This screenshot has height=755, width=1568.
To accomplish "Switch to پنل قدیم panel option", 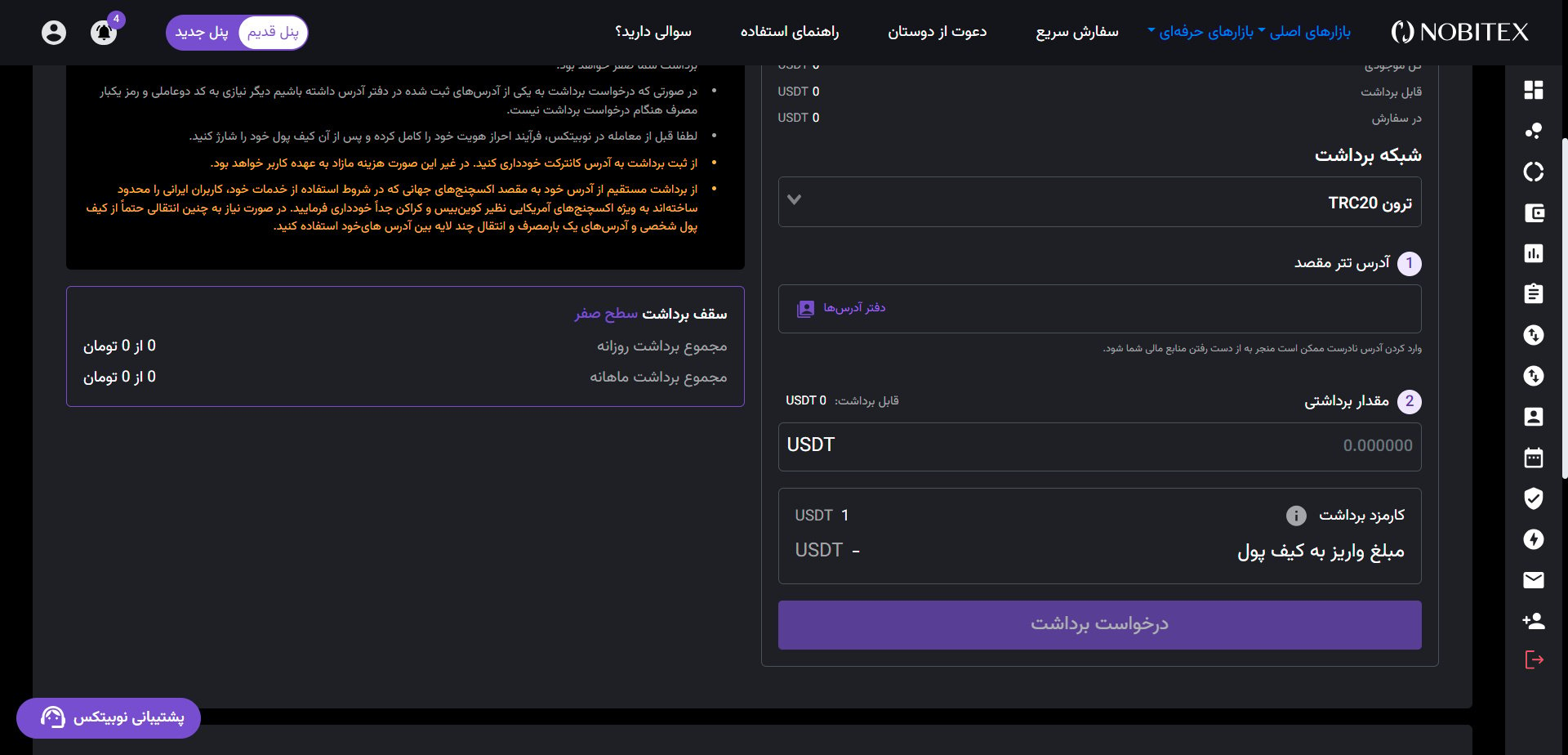I will click(273, 33).
